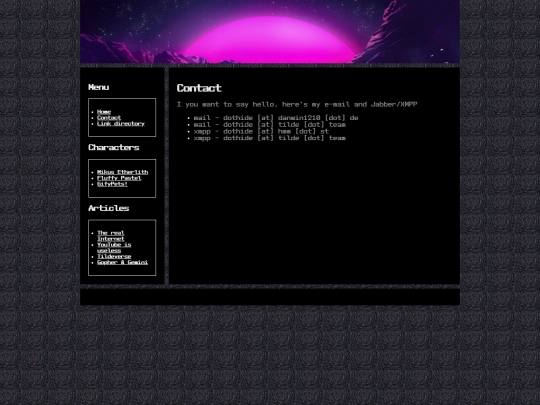This screenshot has width=540, height=405.
Task: Click the 'Menu' sidebar heading
Action: pos(98,87)
